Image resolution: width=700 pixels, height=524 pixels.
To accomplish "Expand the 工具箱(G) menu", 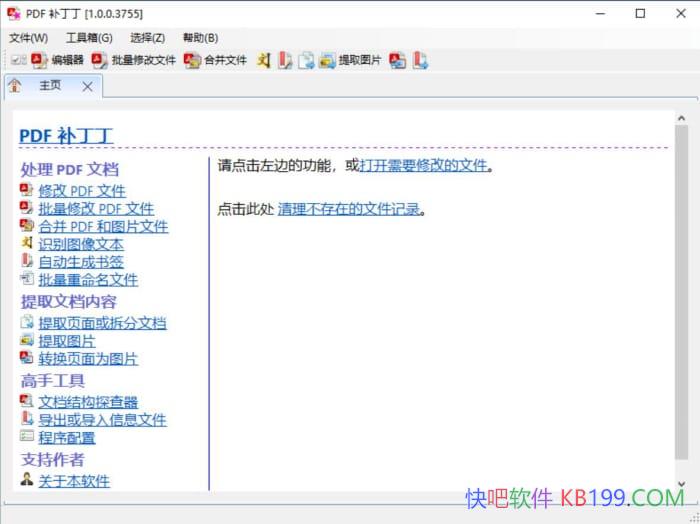I will coord(89,37).
